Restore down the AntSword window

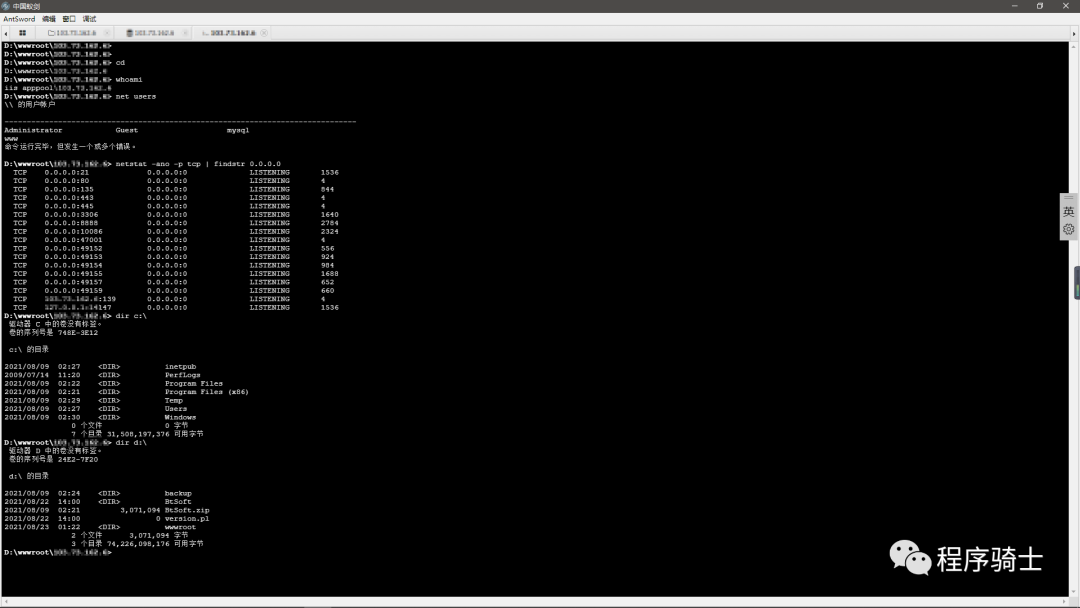point(1039,6)
